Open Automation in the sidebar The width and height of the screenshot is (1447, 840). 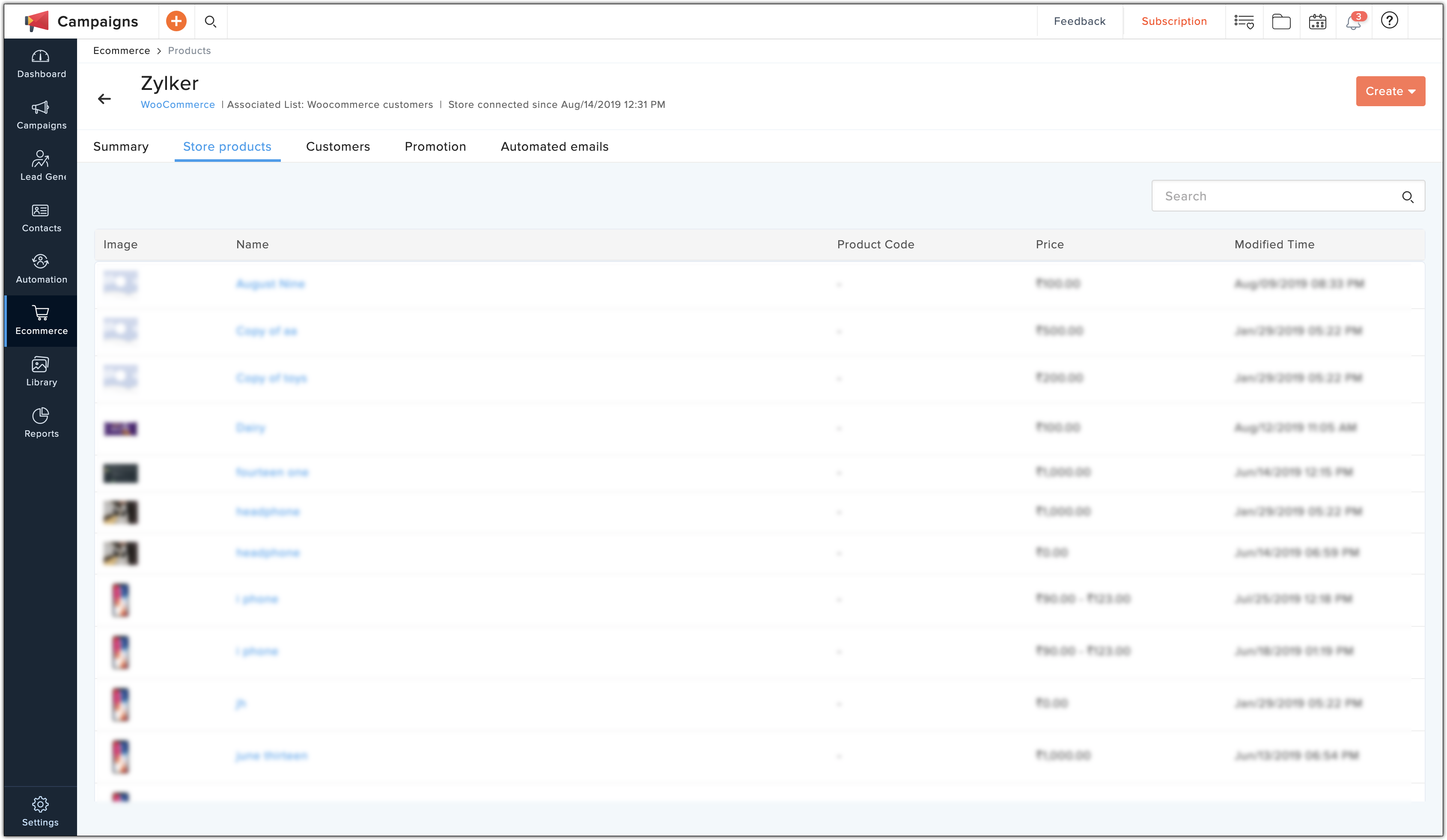click(41, 269)
